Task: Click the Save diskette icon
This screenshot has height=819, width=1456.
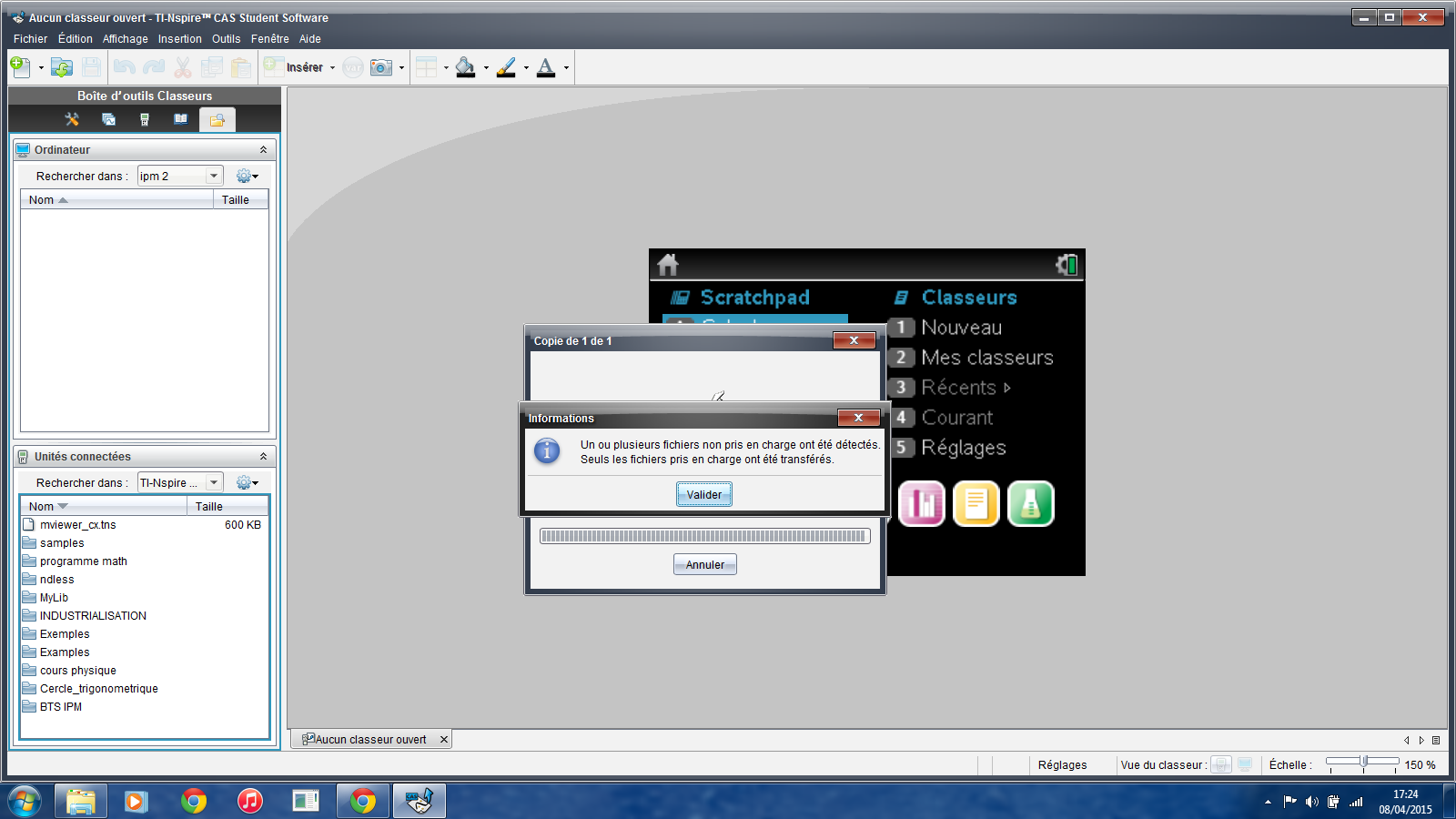Action: pos(91,66)
